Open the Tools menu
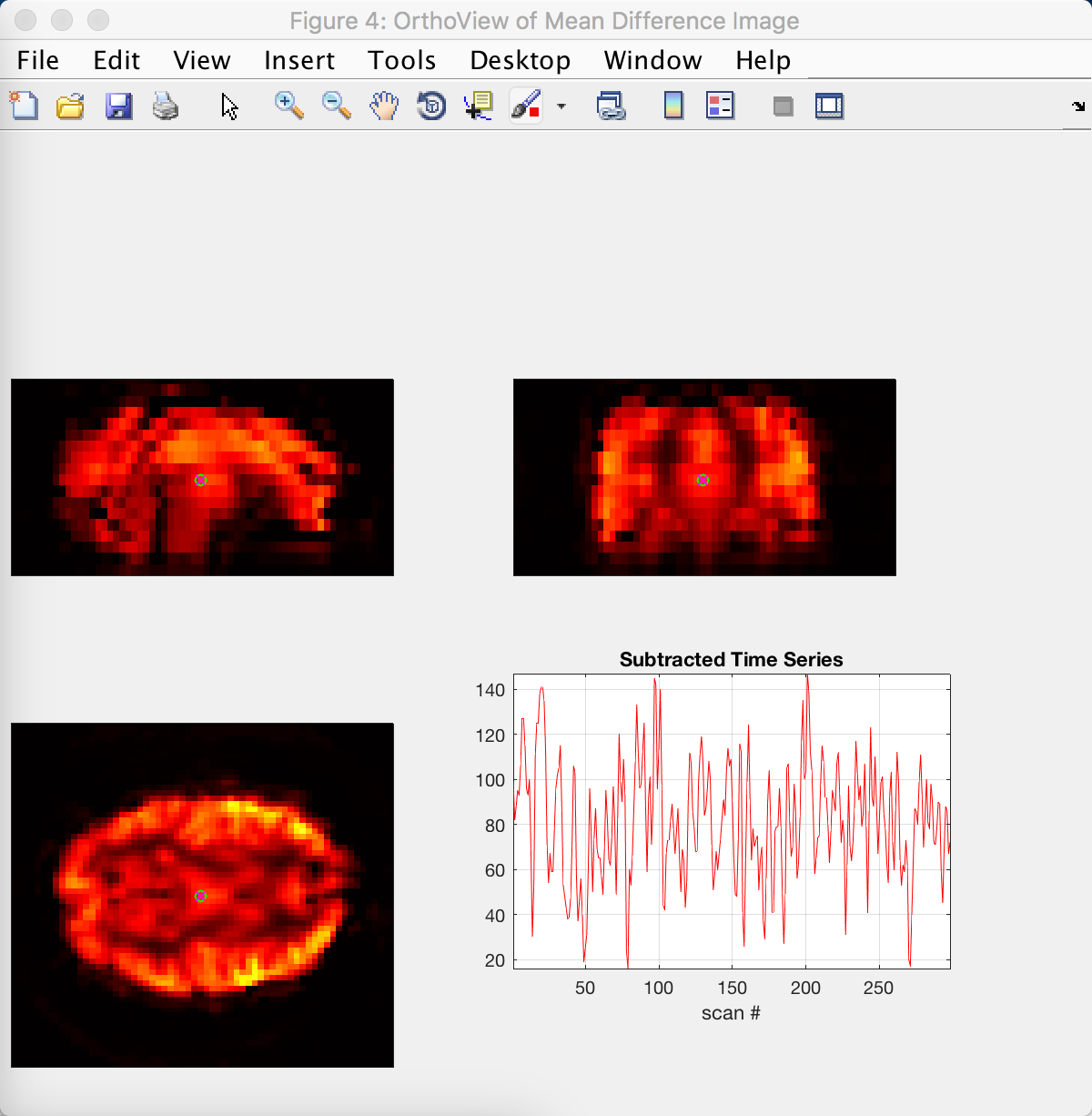 402,60
